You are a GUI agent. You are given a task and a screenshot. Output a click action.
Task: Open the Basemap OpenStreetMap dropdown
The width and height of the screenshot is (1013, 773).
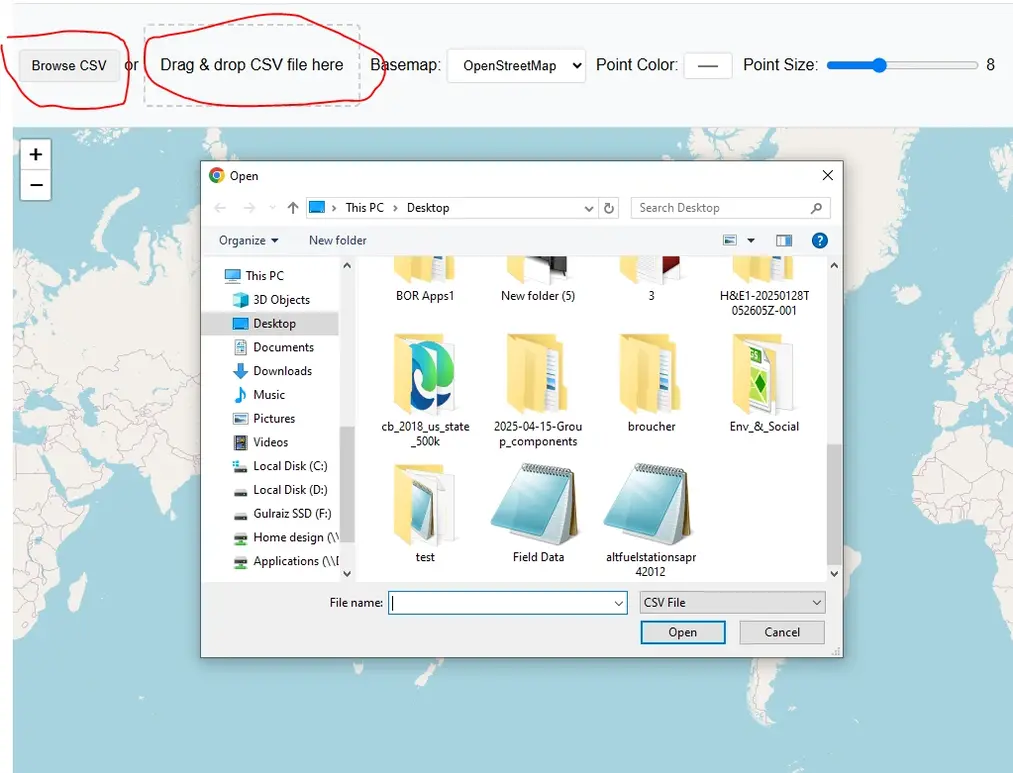516,65
